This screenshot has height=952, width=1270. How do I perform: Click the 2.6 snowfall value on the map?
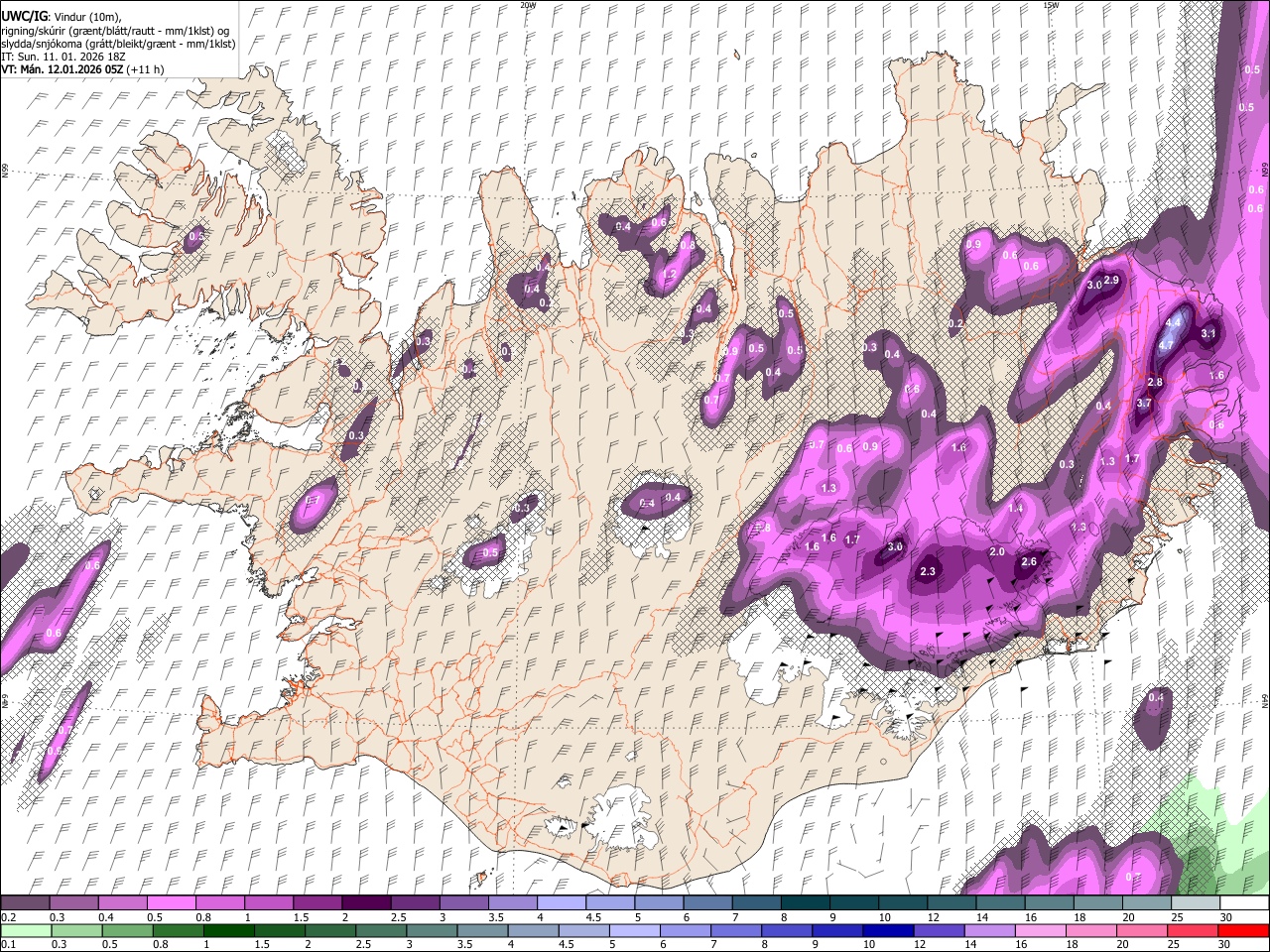[x=1029, y=562]
